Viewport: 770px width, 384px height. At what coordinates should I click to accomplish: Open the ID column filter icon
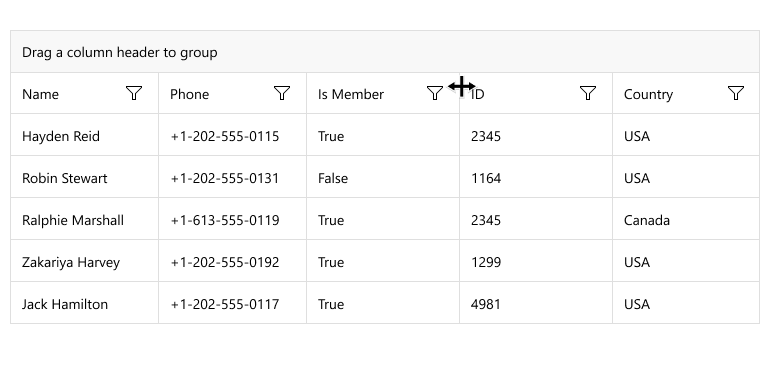coord(588,93)
